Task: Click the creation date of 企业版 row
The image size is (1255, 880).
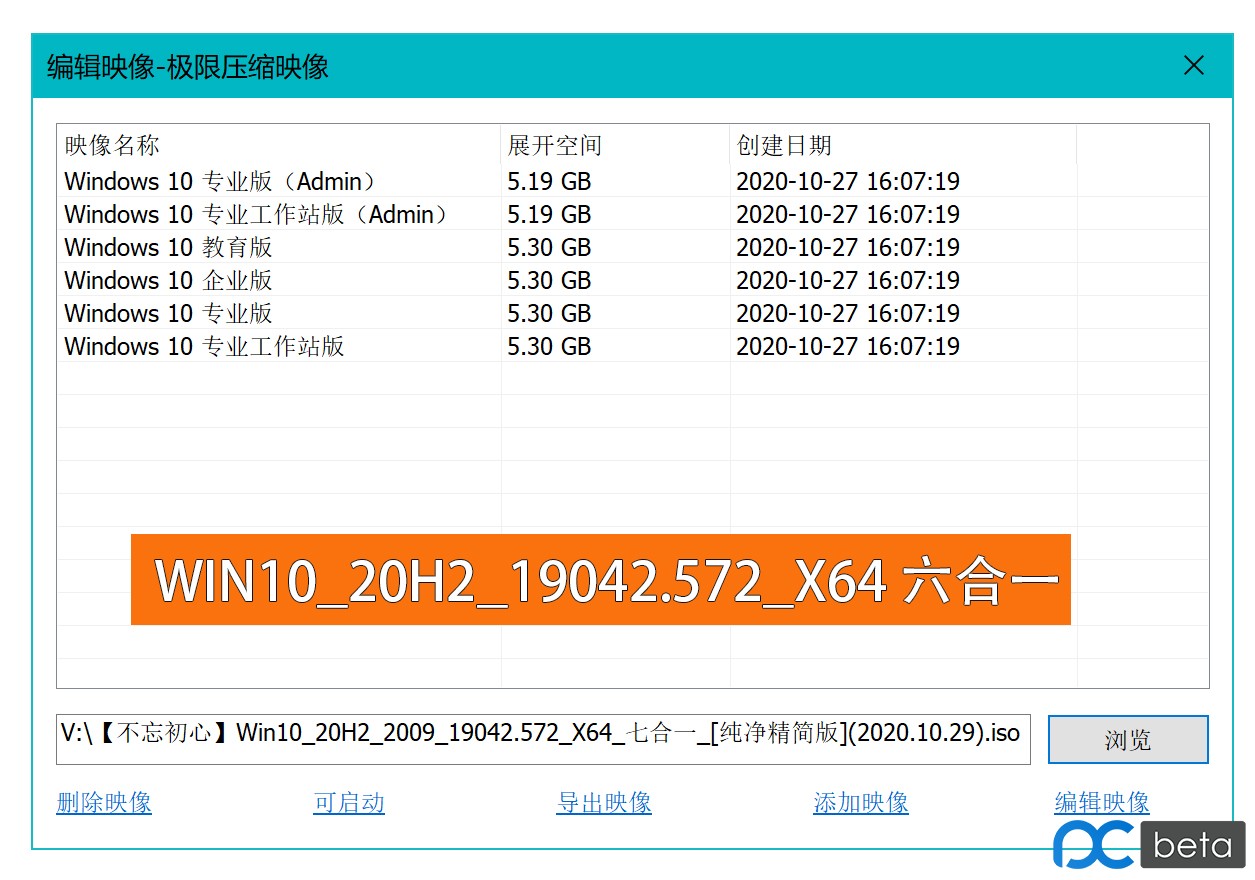Action: pyautogui.click(x=848, y=280)
